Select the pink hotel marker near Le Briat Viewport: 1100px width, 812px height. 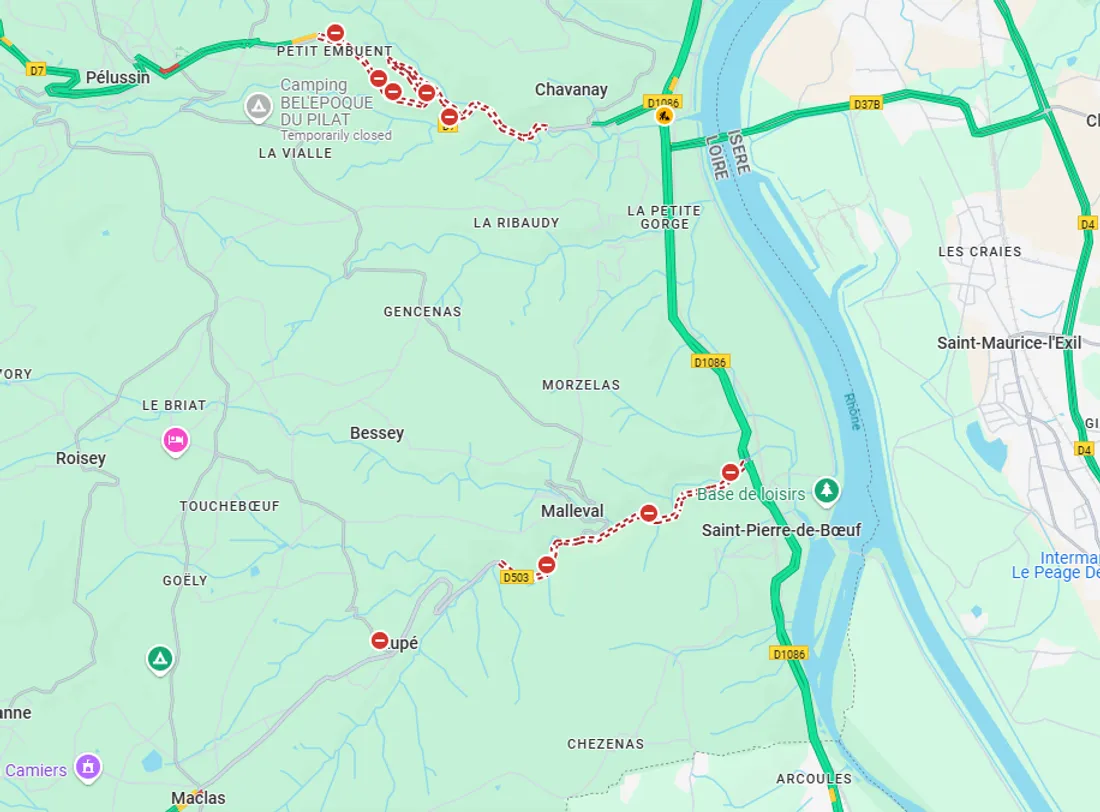tap(175, 441)
